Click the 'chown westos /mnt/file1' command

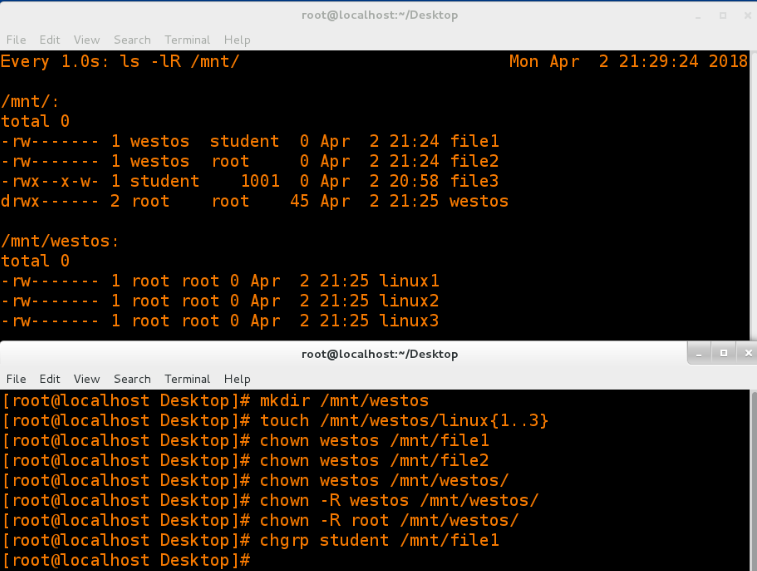click(x=374, y=440)
